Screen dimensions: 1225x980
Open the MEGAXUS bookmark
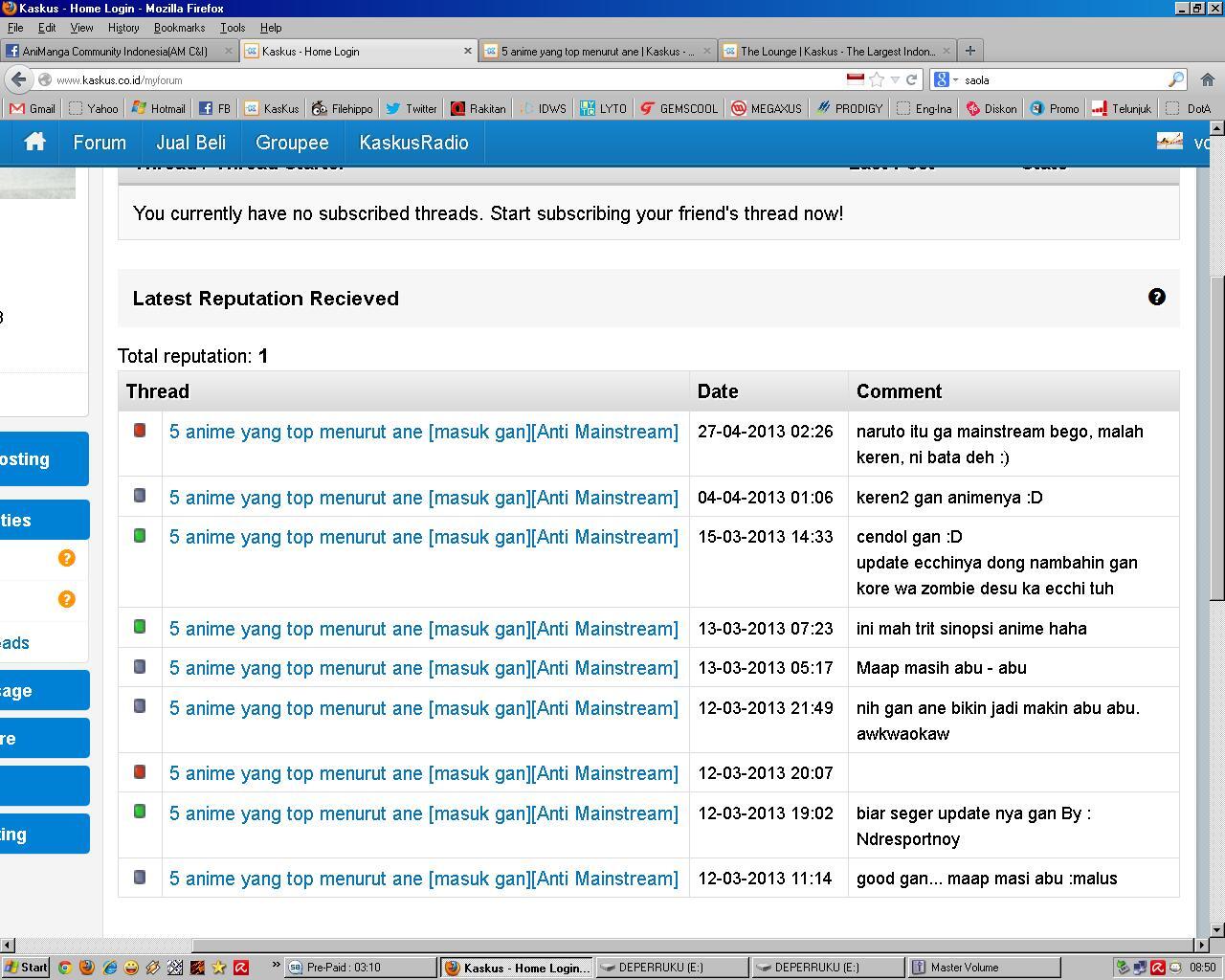point(766,108)
